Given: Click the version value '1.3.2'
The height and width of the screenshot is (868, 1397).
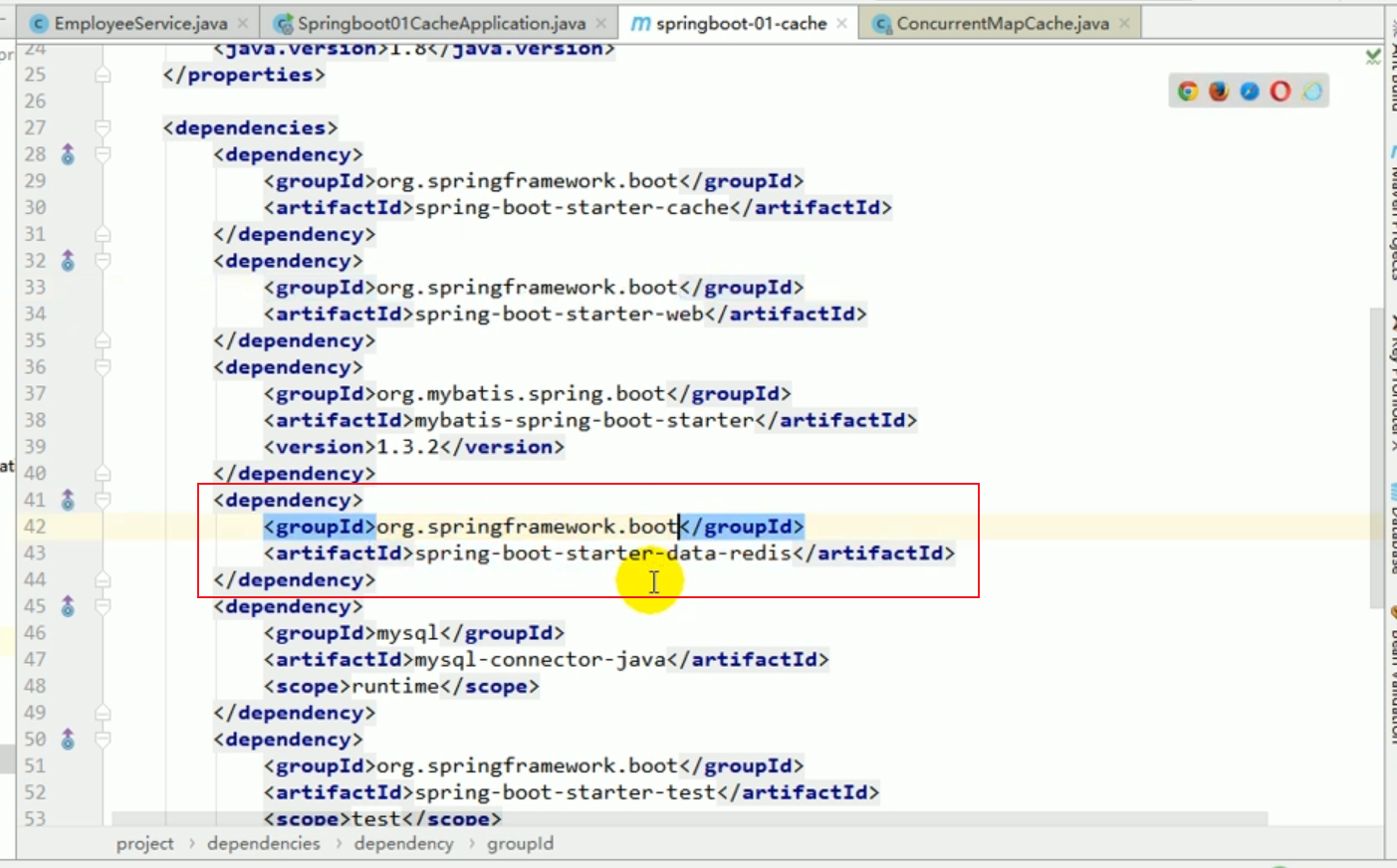Looking at the screenshot, I should coord(407,447).
